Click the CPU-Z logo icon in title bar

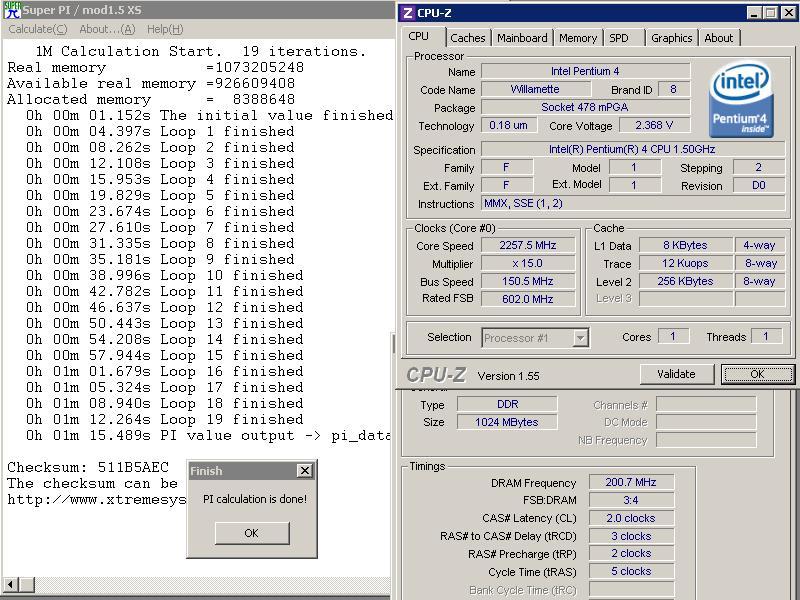point(408,13)
